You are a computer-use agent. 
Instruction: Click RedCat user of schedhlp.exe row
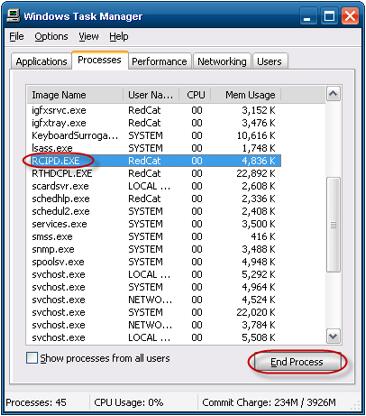(x=144, y=199)
